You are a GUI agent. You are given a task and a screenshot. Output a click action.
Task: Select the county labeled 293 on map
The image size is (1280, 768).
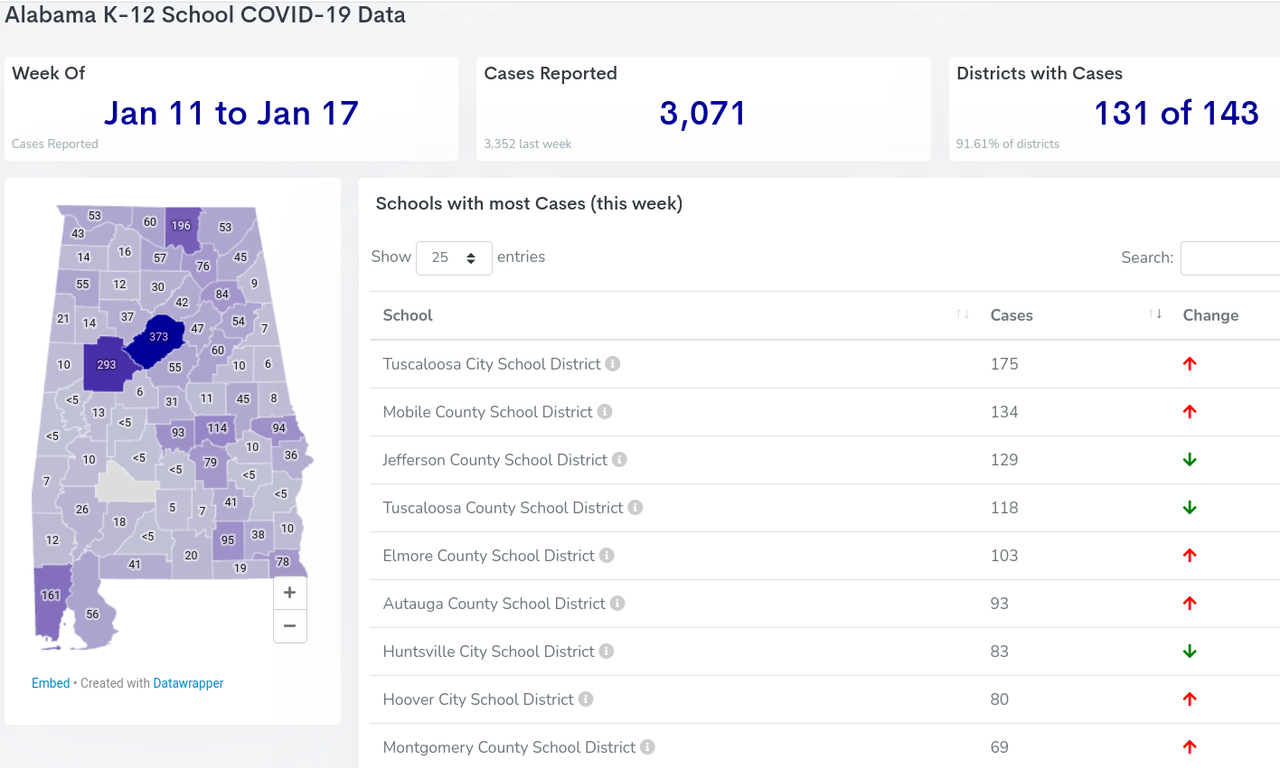click(106, 365)
